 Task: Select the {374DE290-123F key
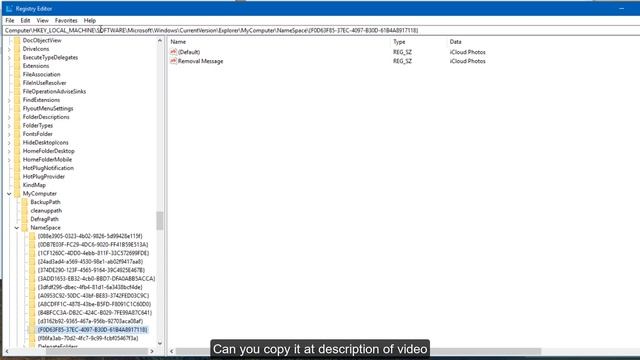pos(91,270)
